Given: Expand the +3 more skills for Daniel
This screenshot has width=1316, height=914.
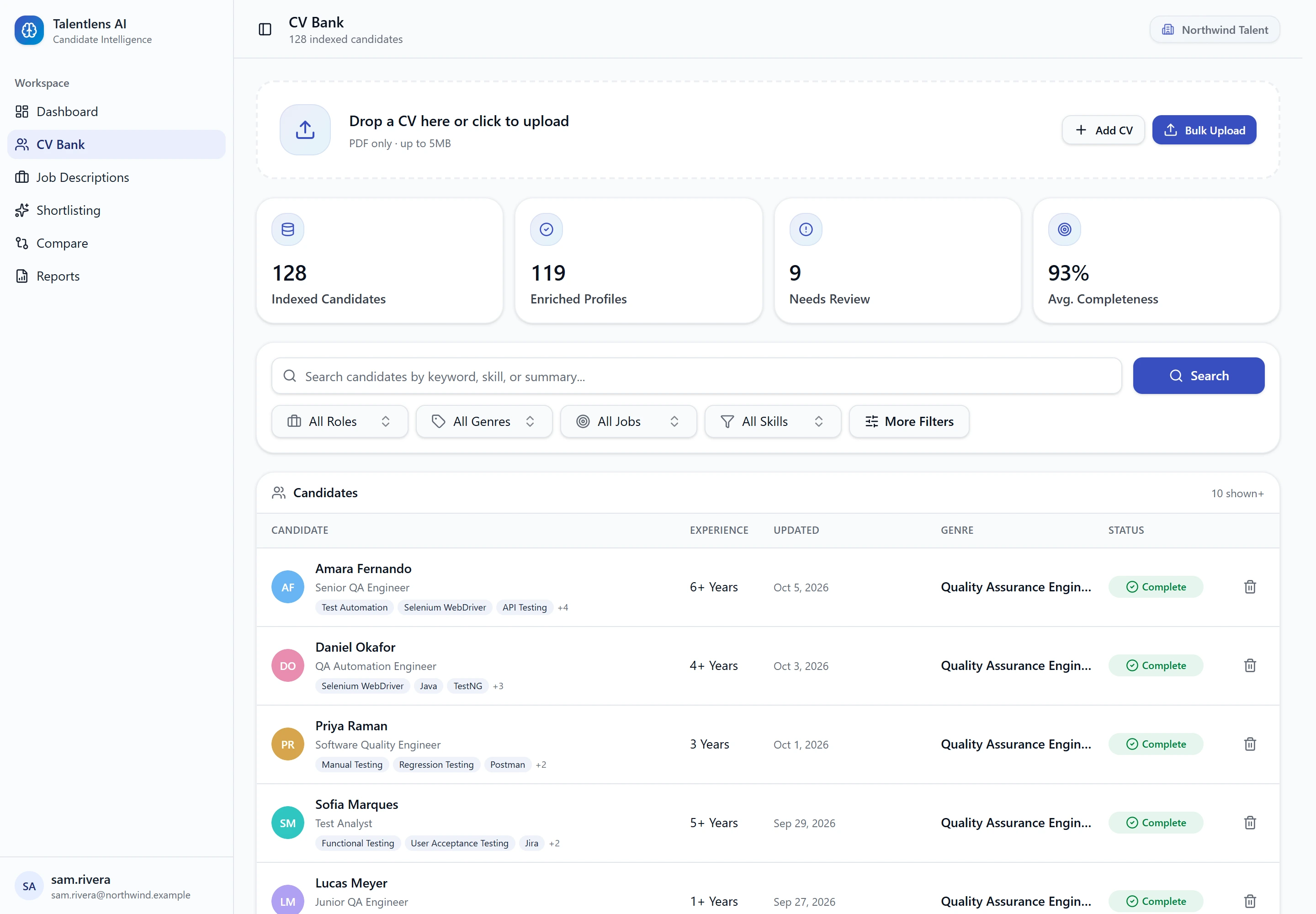Looking at the screenshot, I should 498,686.
